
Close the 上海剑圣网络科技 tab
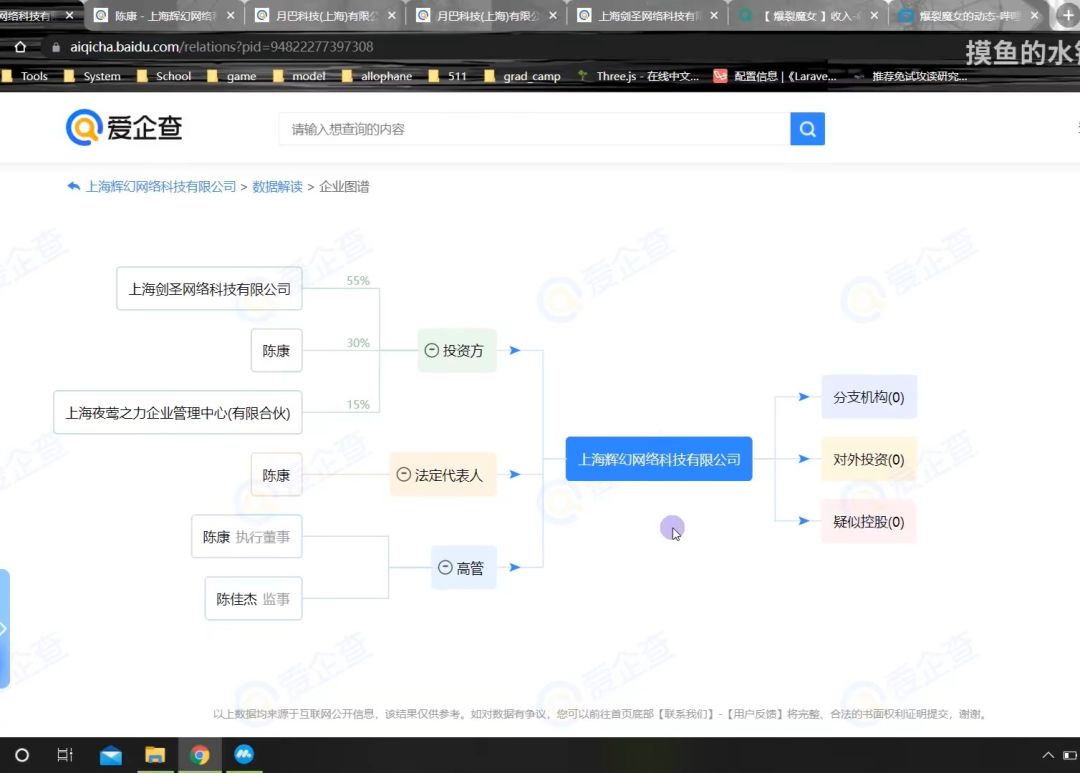click(x=714, y=15)
